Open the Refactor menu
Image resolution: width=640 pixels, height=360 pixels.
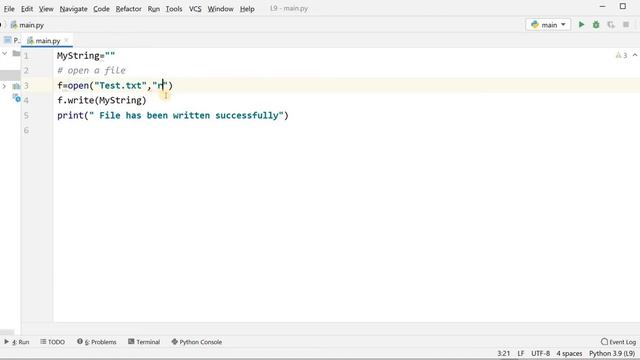(128, 9)
